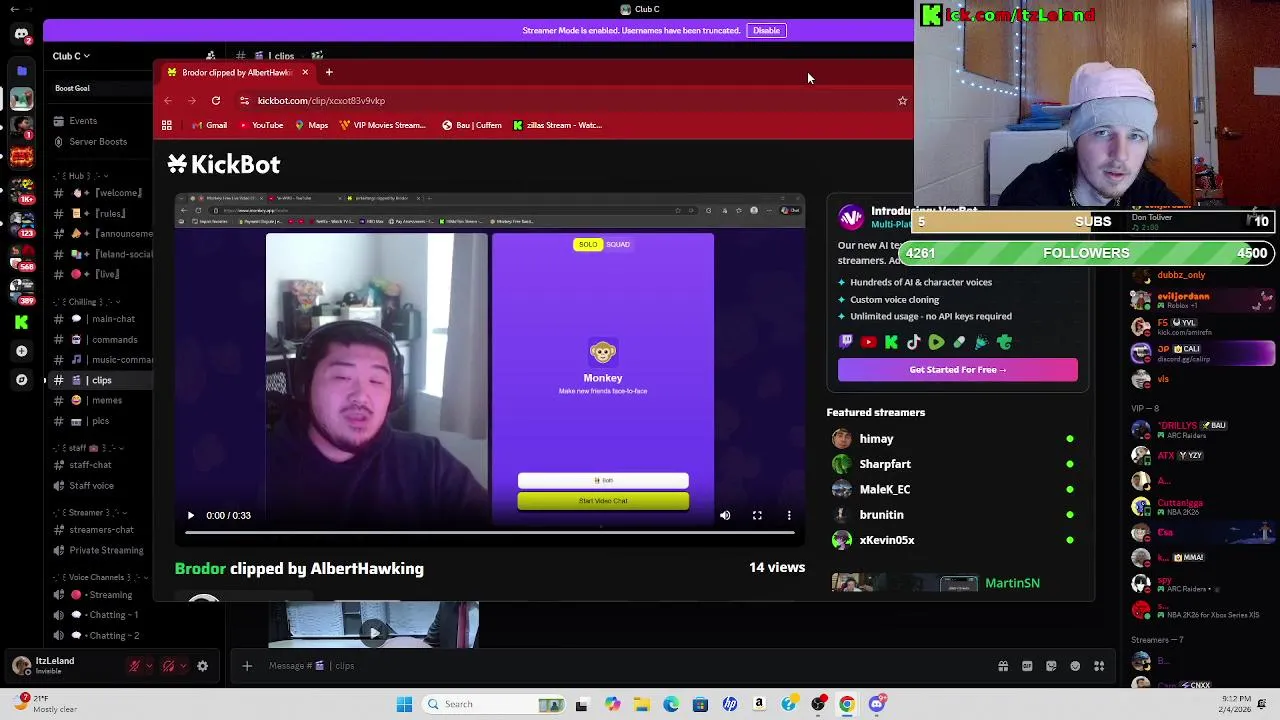Bookmark this page with the star

pyautogui.click(x=902, y=100)
